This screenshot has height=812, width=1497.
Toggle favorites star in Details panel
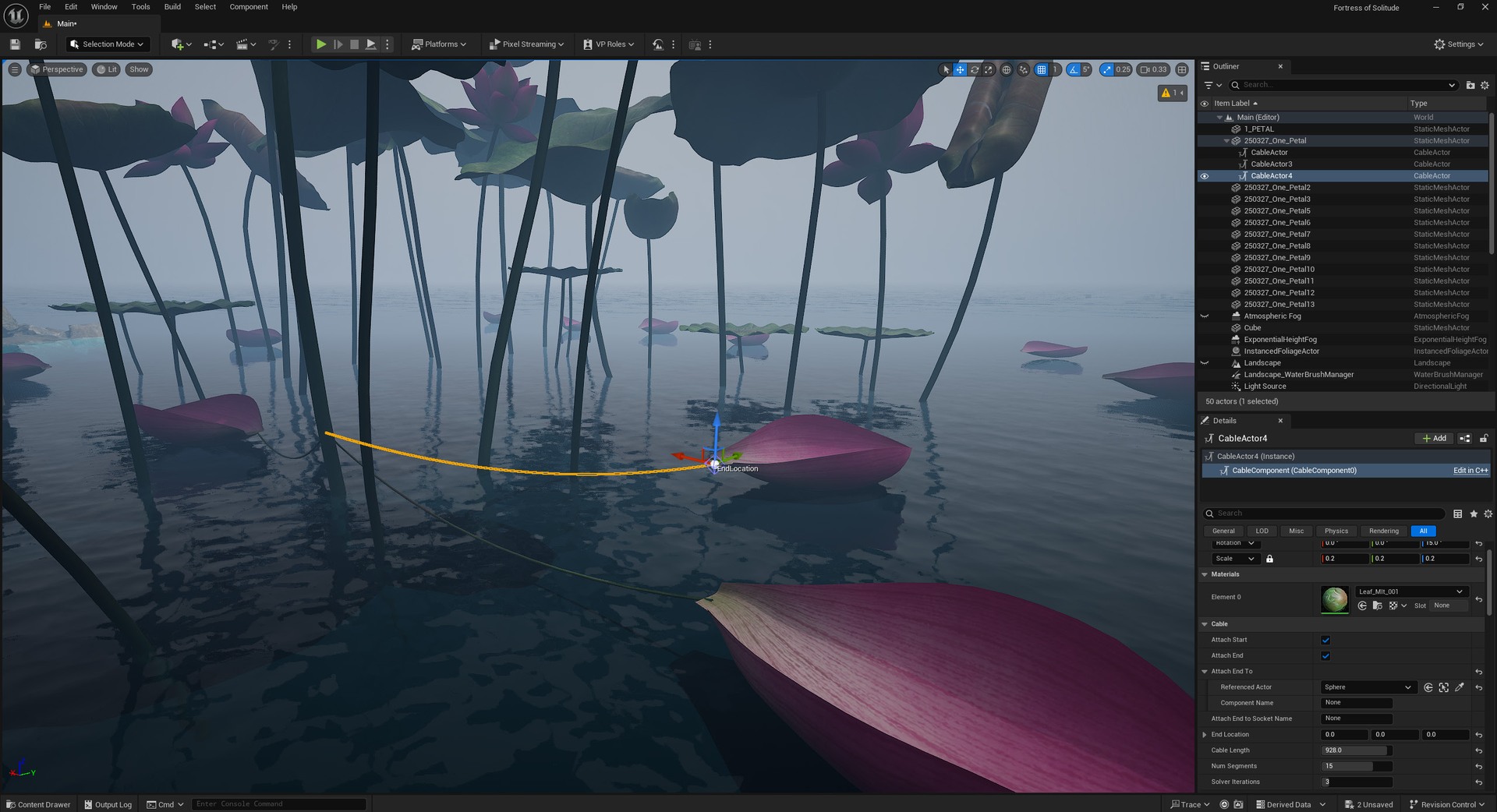pyautogui.click(x=1474, y=514)
